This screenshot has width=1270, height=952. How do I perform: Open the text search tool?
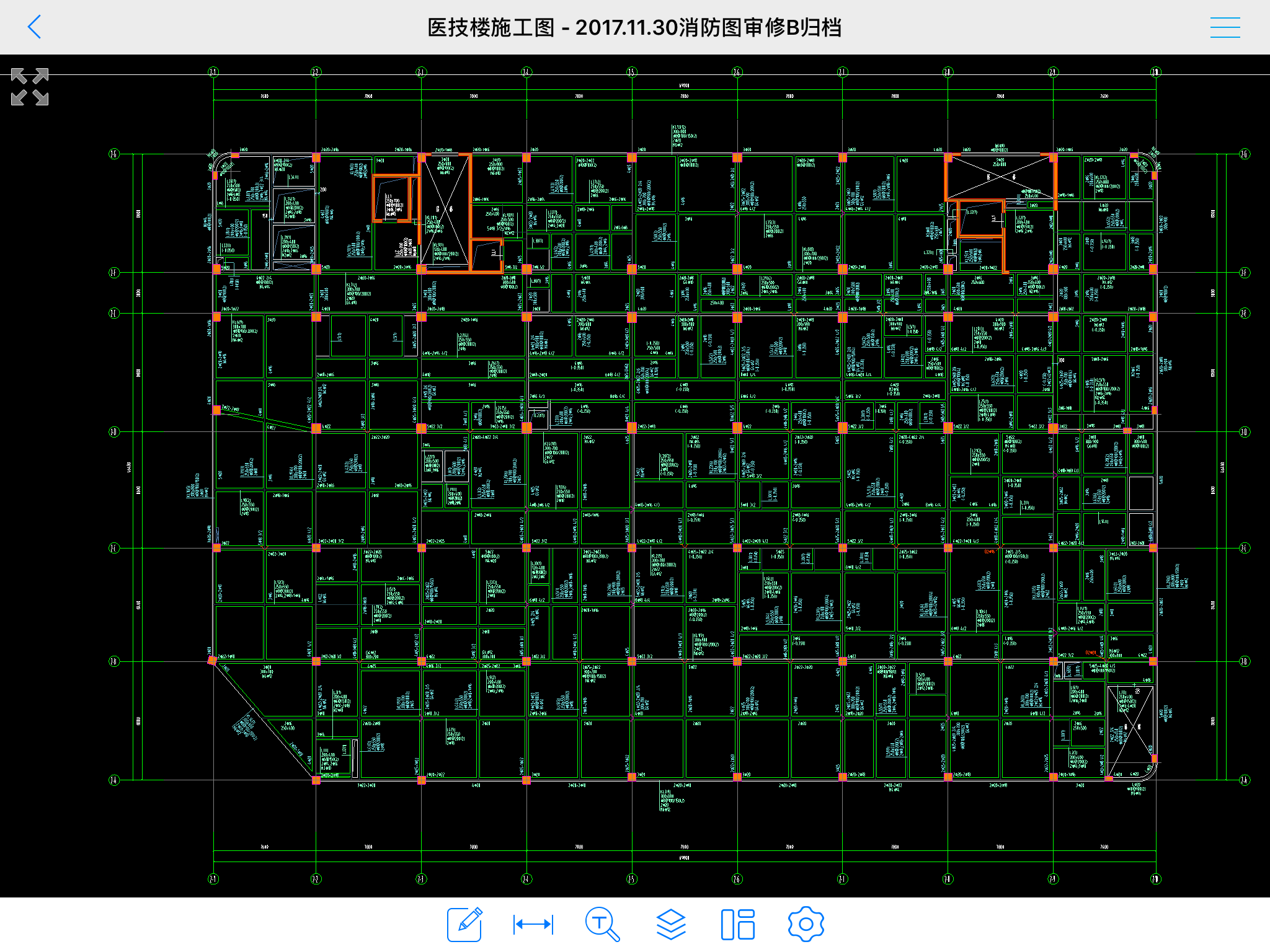(602, 924)
